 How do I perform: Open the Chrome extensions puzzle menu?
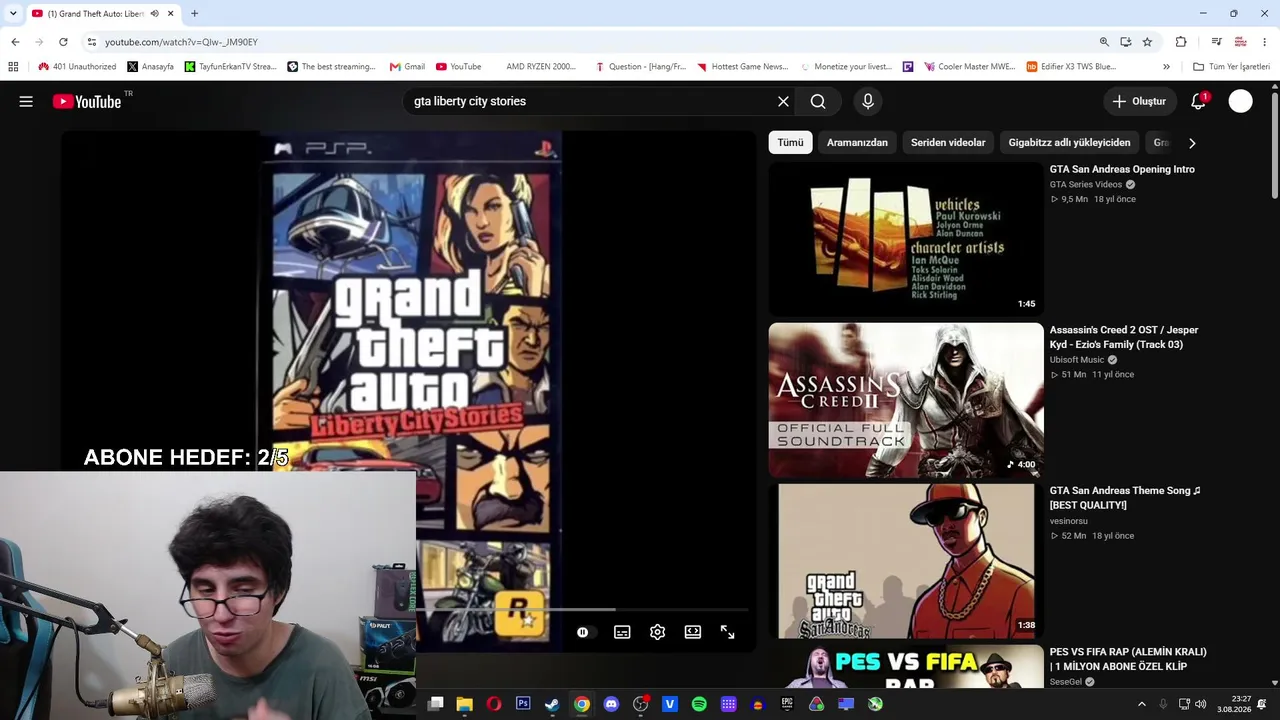(x=1181, y=42)
